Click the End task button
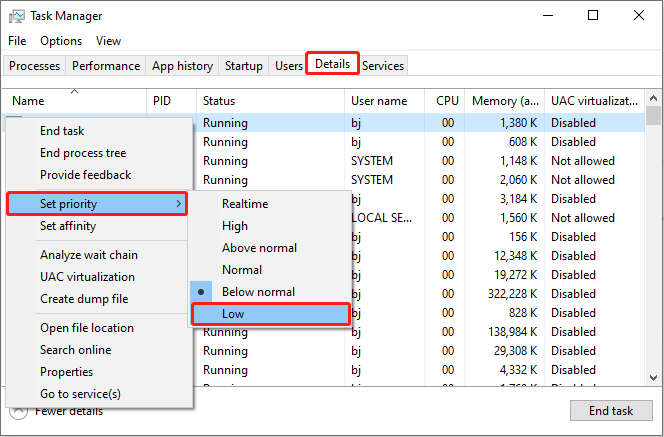Screen dimensions: 664x437 [x=611, y=411]
